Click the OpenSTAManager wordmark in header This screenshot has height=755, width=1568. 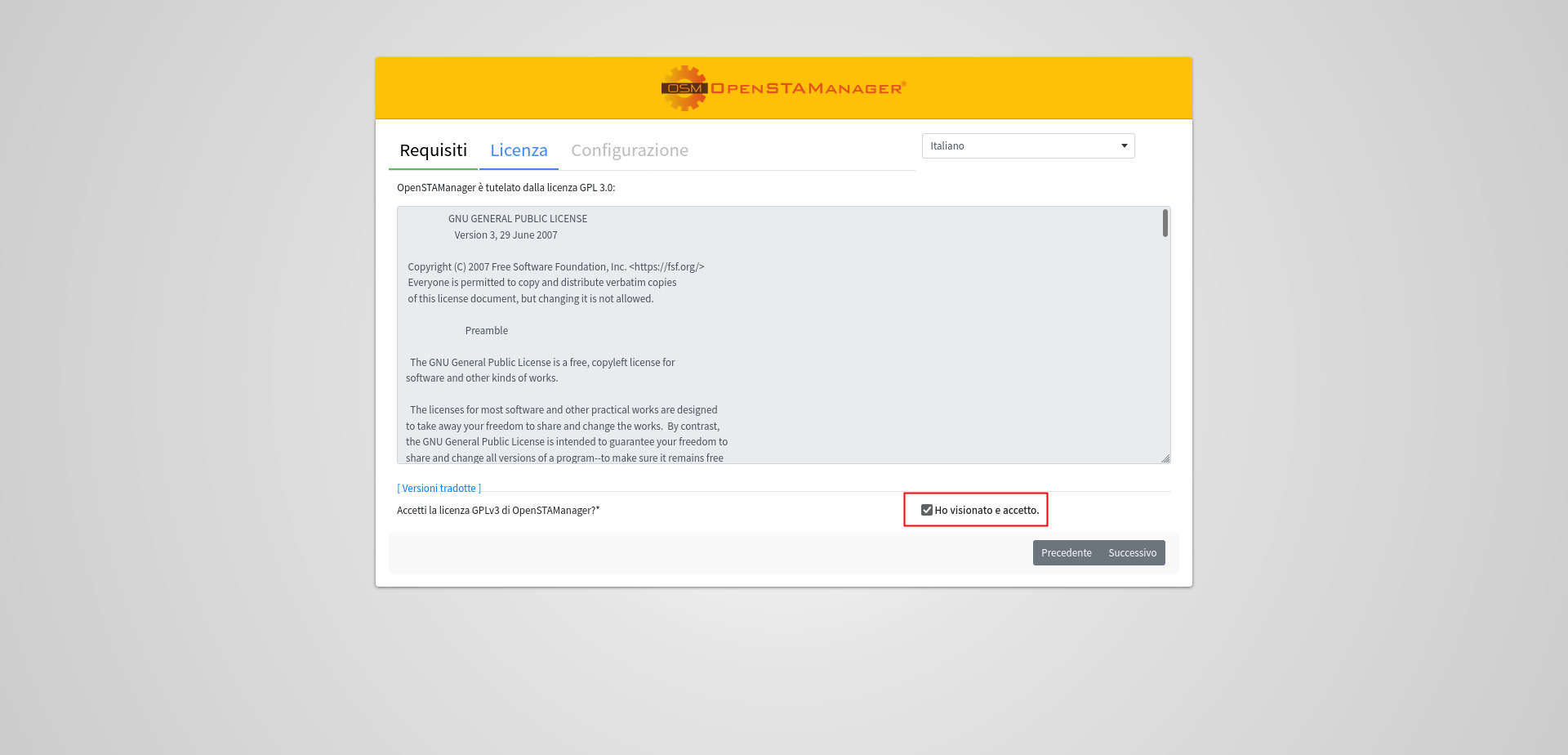pos(808,88)
